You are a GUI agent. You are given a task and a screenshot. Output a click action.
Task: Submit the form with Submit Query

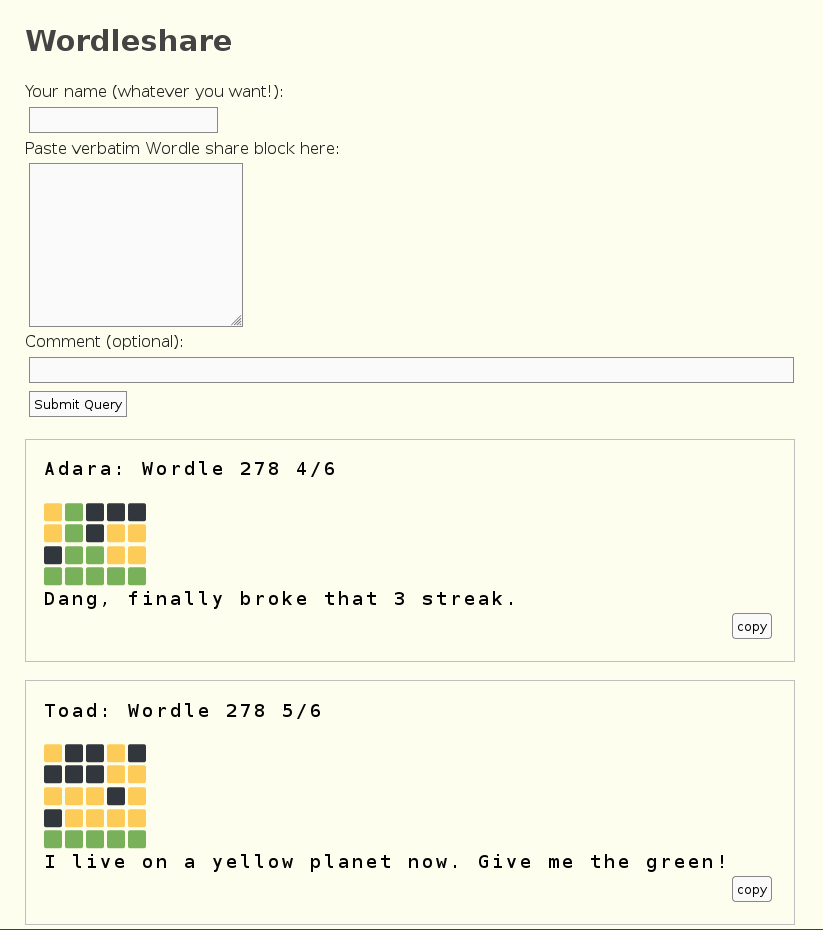coord(78,404)
